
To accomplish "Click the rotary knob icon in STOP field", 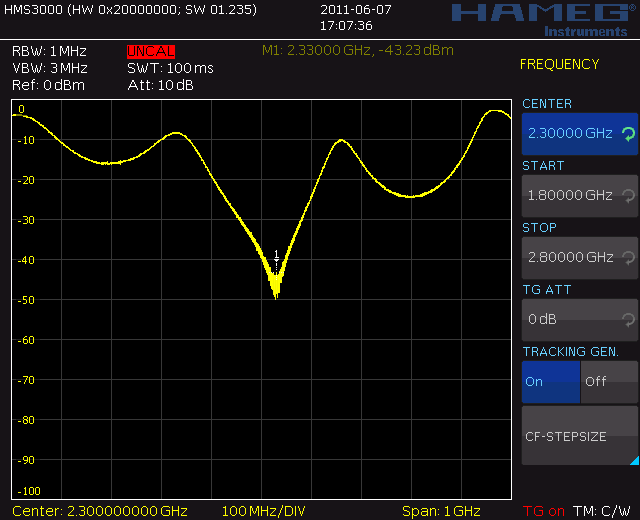I will pyautogui.click(x=628, y=258).
